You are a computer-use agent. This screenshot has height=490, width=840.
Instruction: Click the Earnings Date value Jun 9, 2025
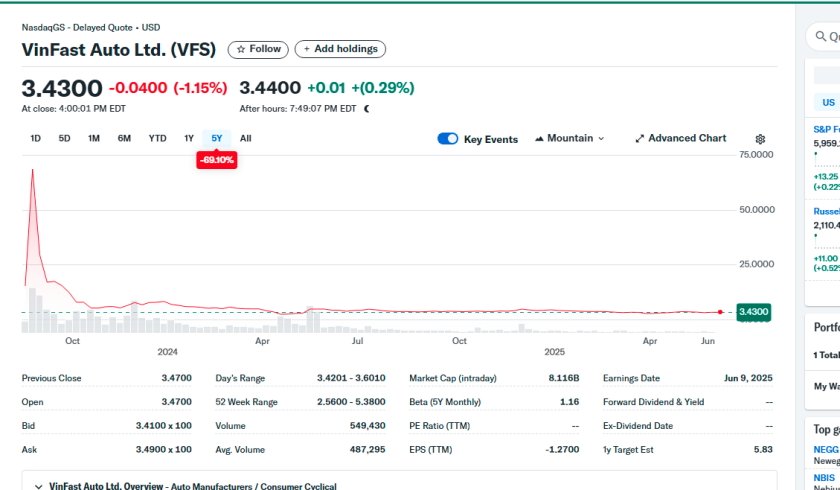[748, 378]
